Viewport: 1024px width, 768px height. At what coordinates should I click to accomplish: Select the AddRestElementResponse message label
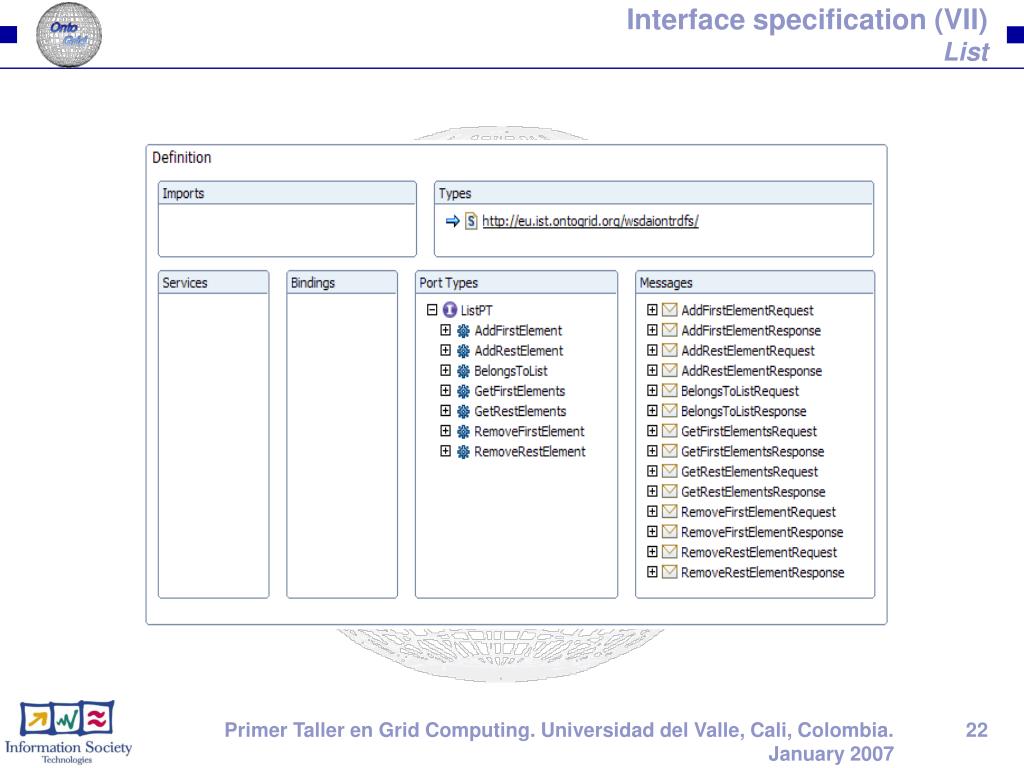(752, 371)
